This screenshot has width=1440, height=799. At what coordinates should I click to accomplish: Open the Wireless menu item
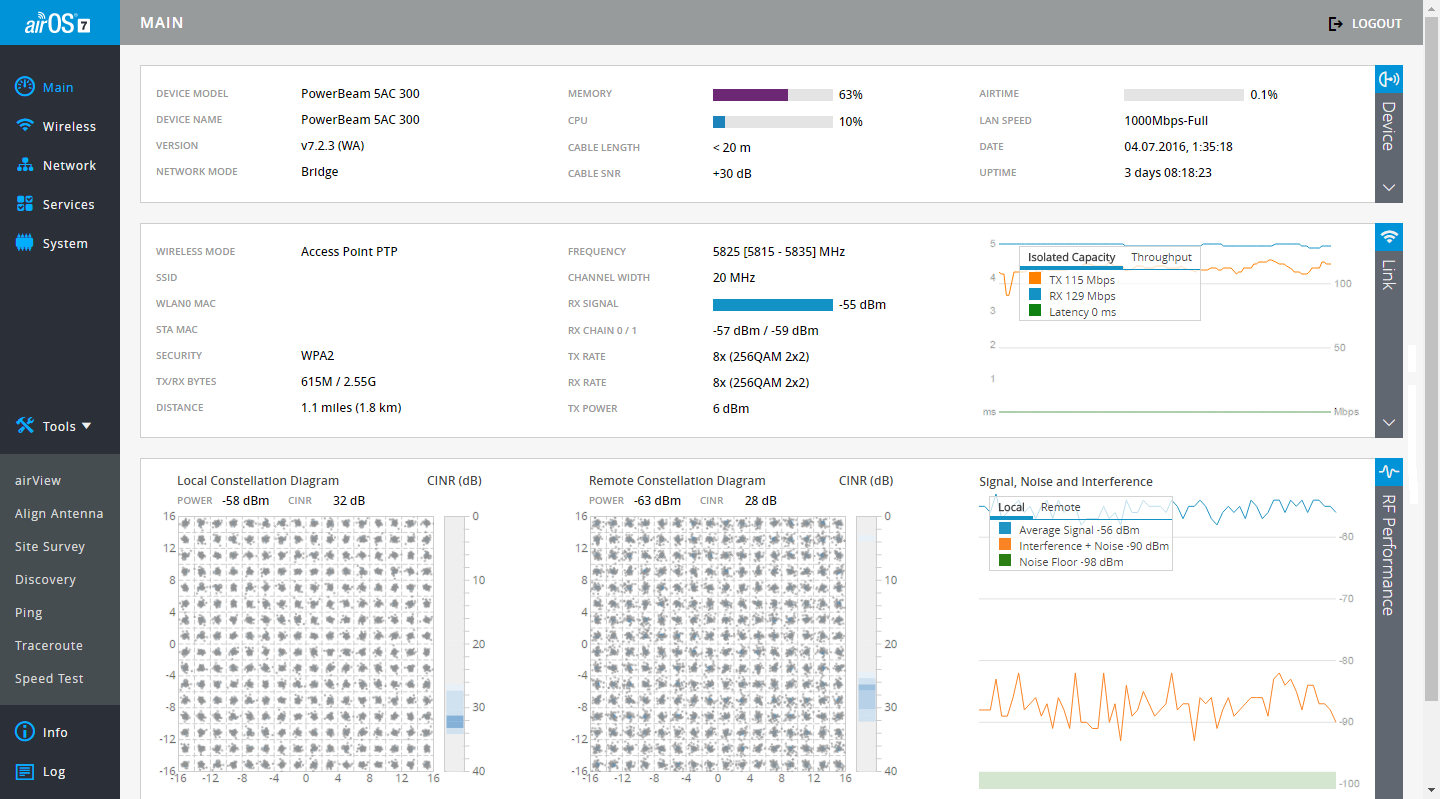point(69,127)
